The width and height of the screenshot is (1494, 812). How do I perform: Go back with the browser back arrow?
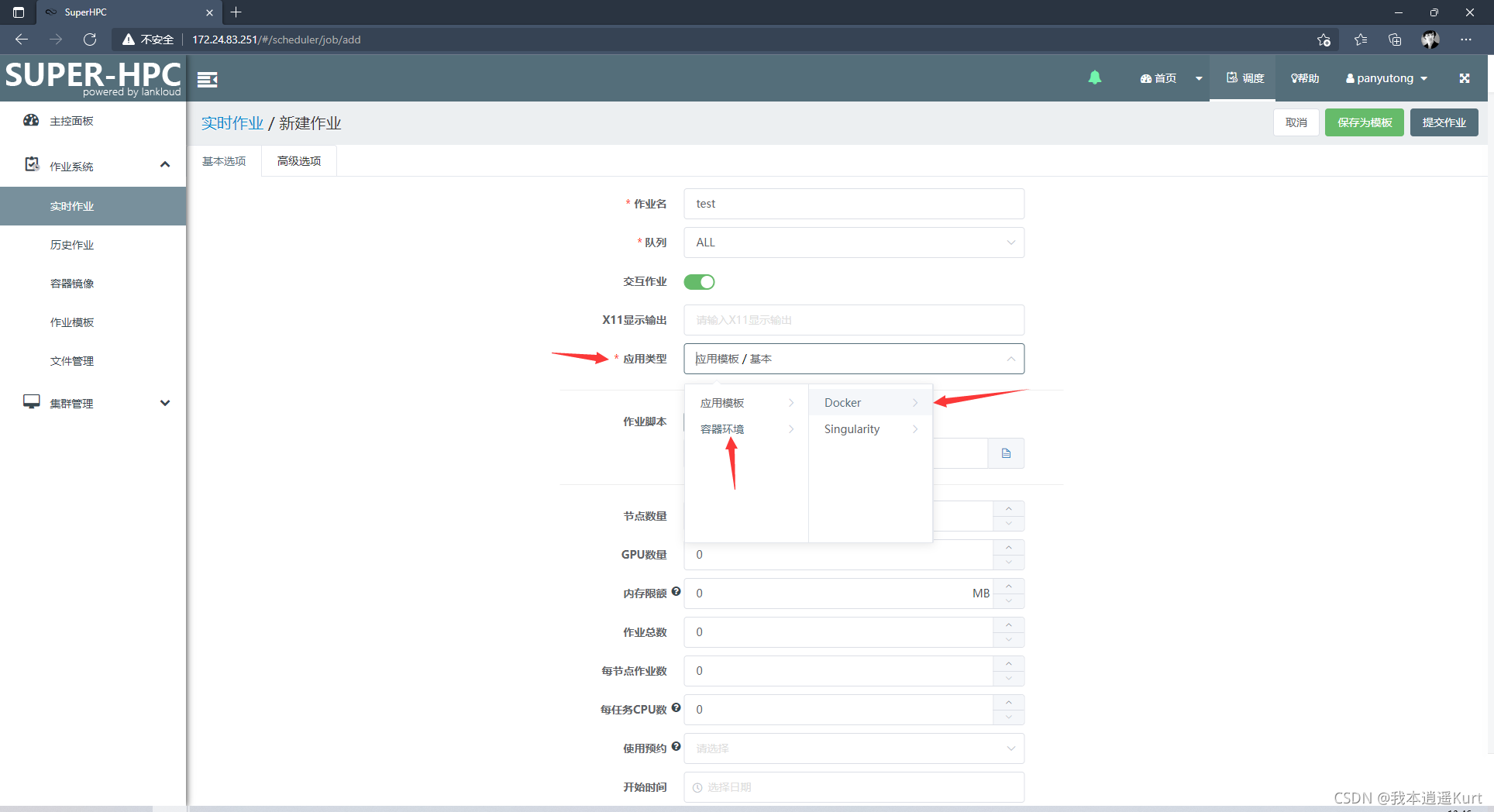coord(22,40)
